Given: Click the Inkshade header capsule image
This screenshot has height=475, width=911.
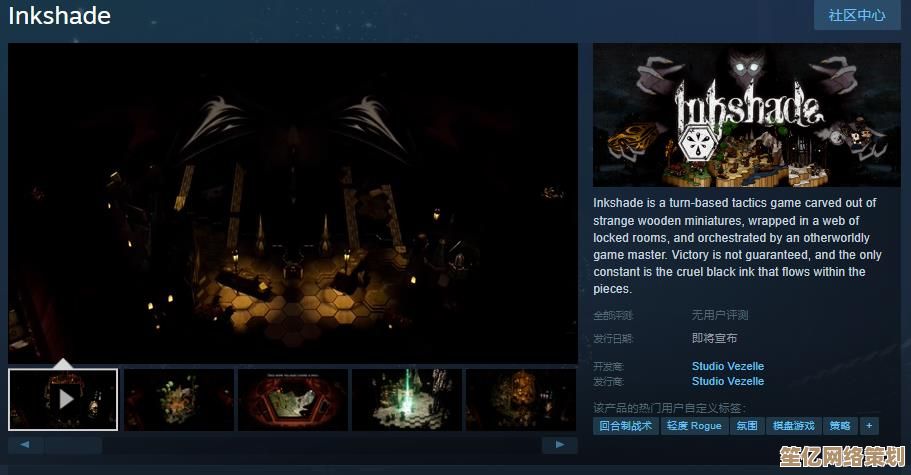Looking at the screenshot, I should coord(747,114).
